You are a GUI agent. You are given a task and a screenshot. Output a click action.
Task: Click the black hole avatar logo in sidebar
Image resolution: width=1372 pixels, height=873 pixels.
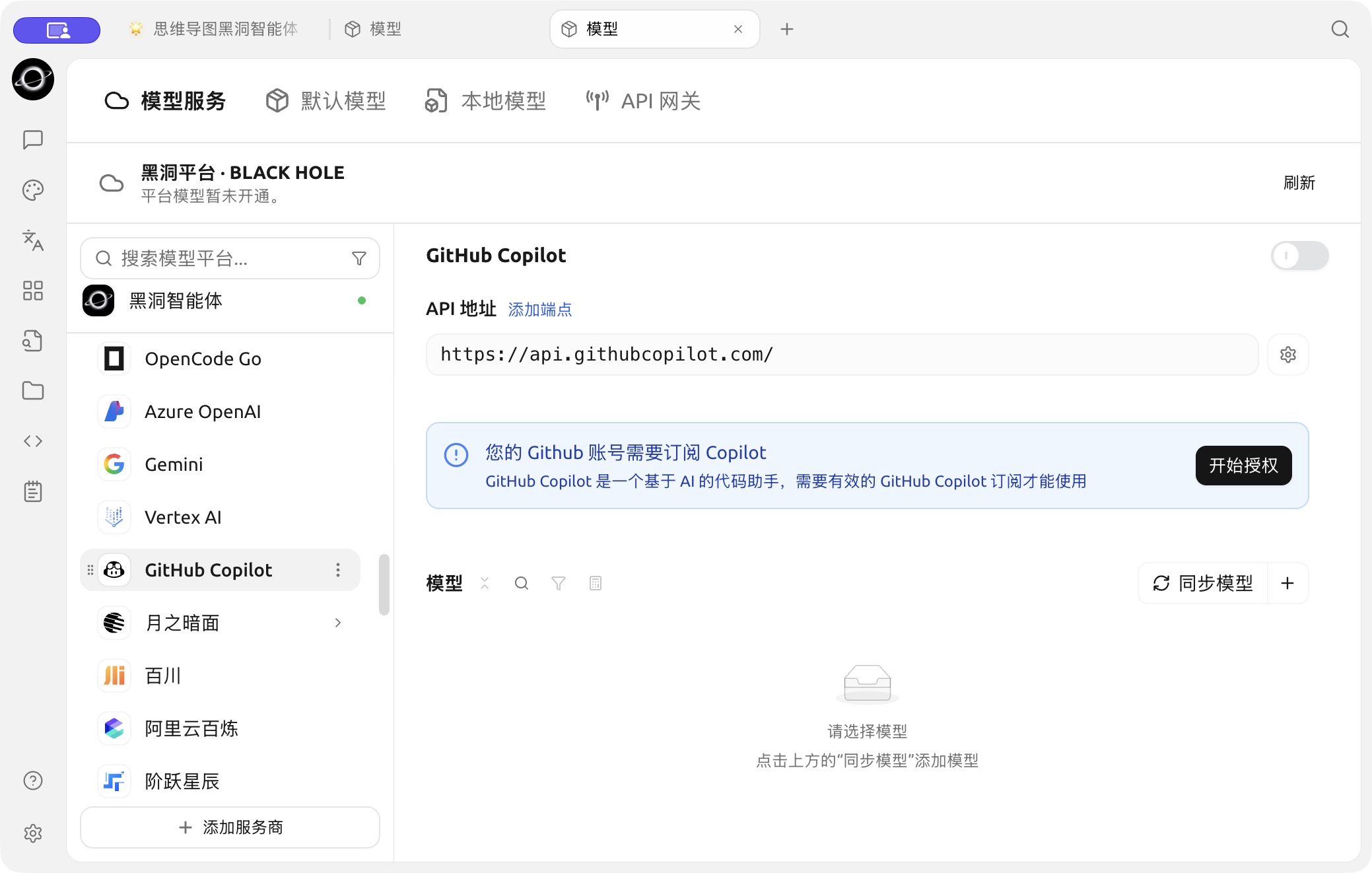click(x=33, y=79)
